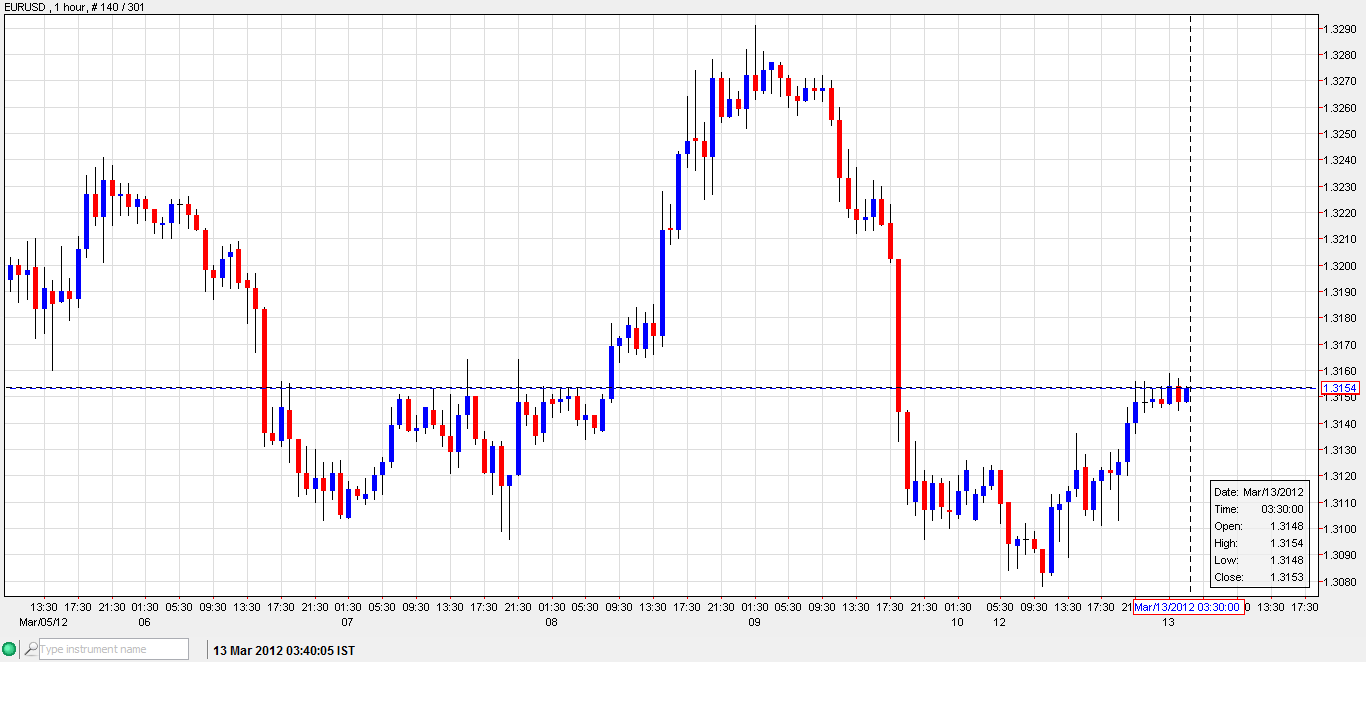Viewport: 1366px width, 728px height.
Task: Click the 1.3160 price axis label
Action: (1341, 371)
